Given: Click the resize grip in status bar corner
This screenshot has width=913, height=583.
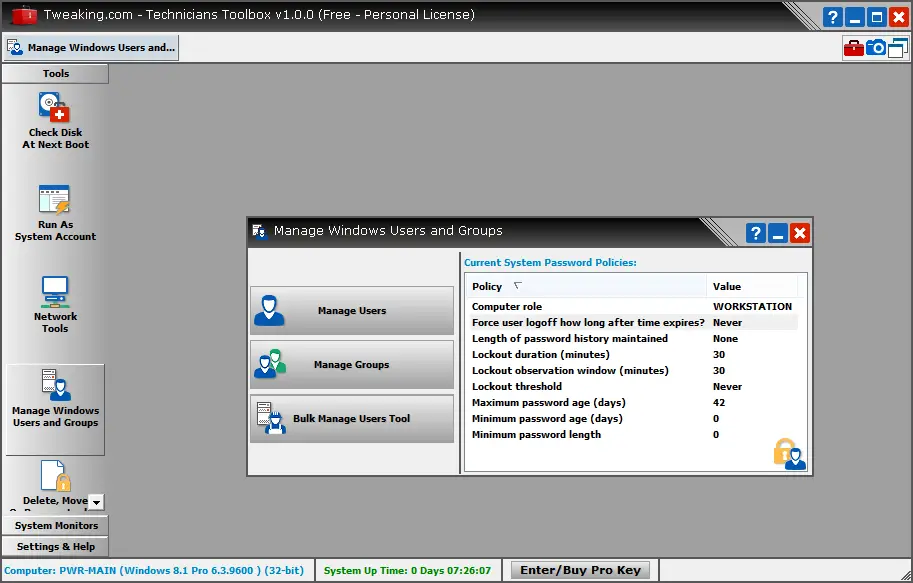Looking at the screenshot, I should pos(904,575).
